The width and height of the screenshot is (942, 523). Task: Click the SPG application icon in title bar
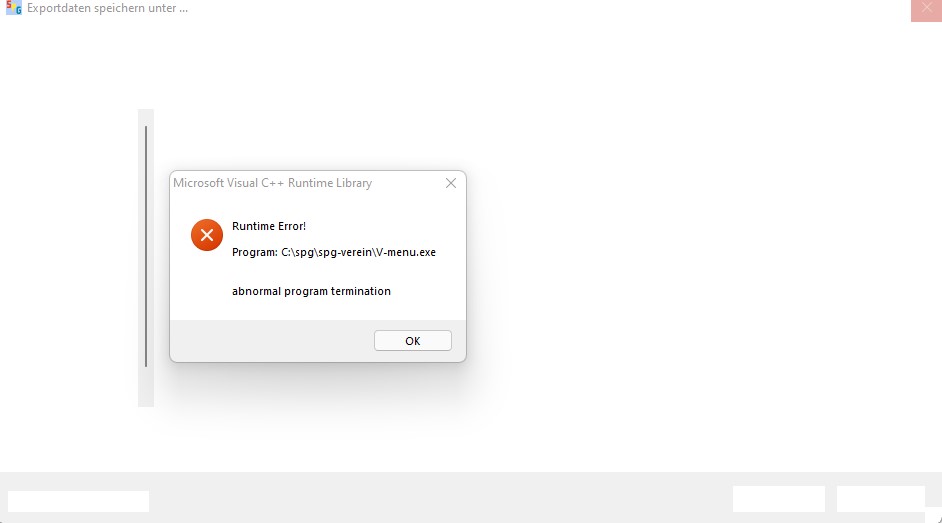point(13,8)
